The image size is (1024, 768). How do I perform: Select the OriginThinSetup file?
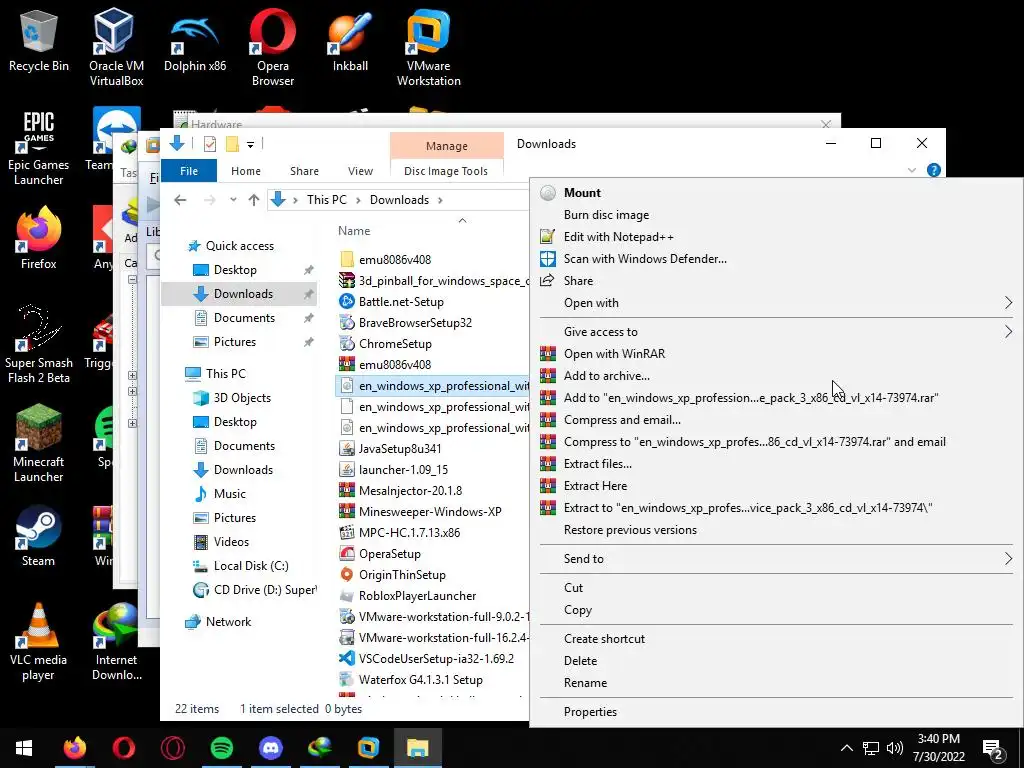pos(402,575)
